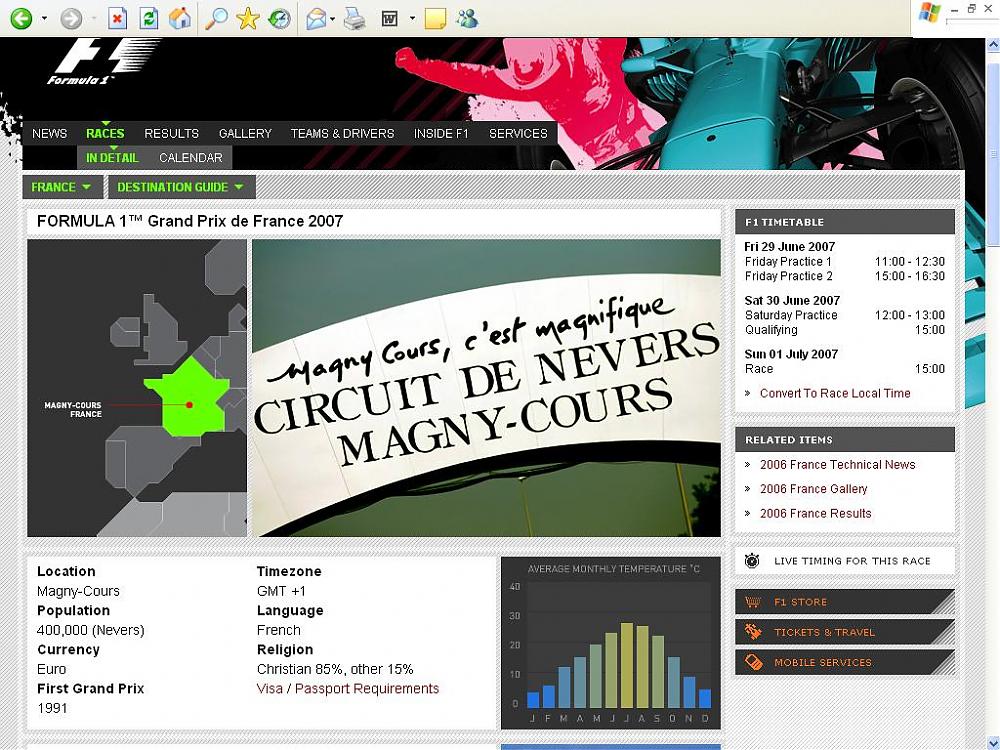1000x750 pixels.
Task: Open the MOBILE SERVICES button
Action: pyautogui.click(x=845, y=663)
